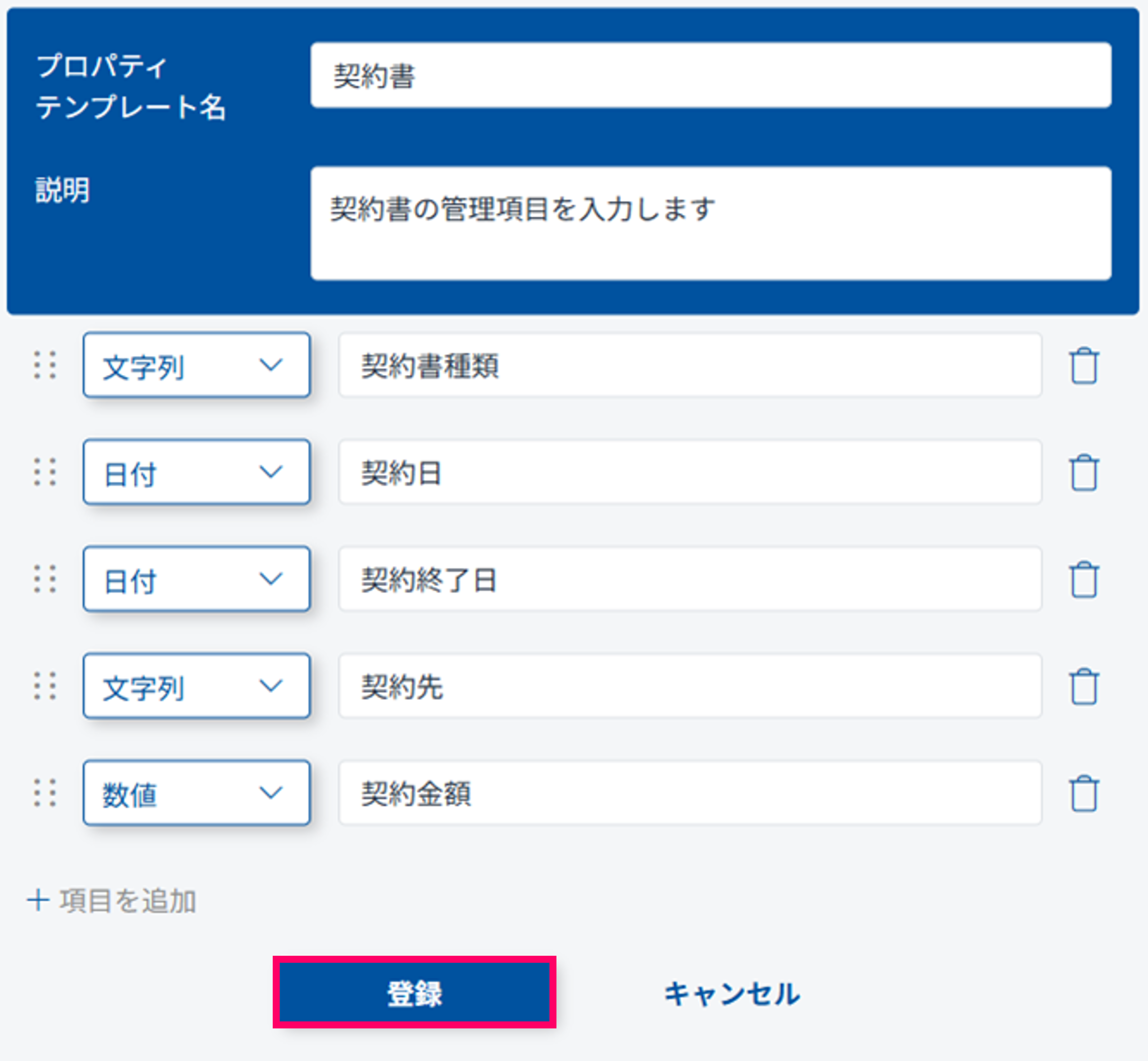Delete the 契約書種類 row with trash icon
This screenshot has width=1148, height=1061.
click(x=1084, y=365)
